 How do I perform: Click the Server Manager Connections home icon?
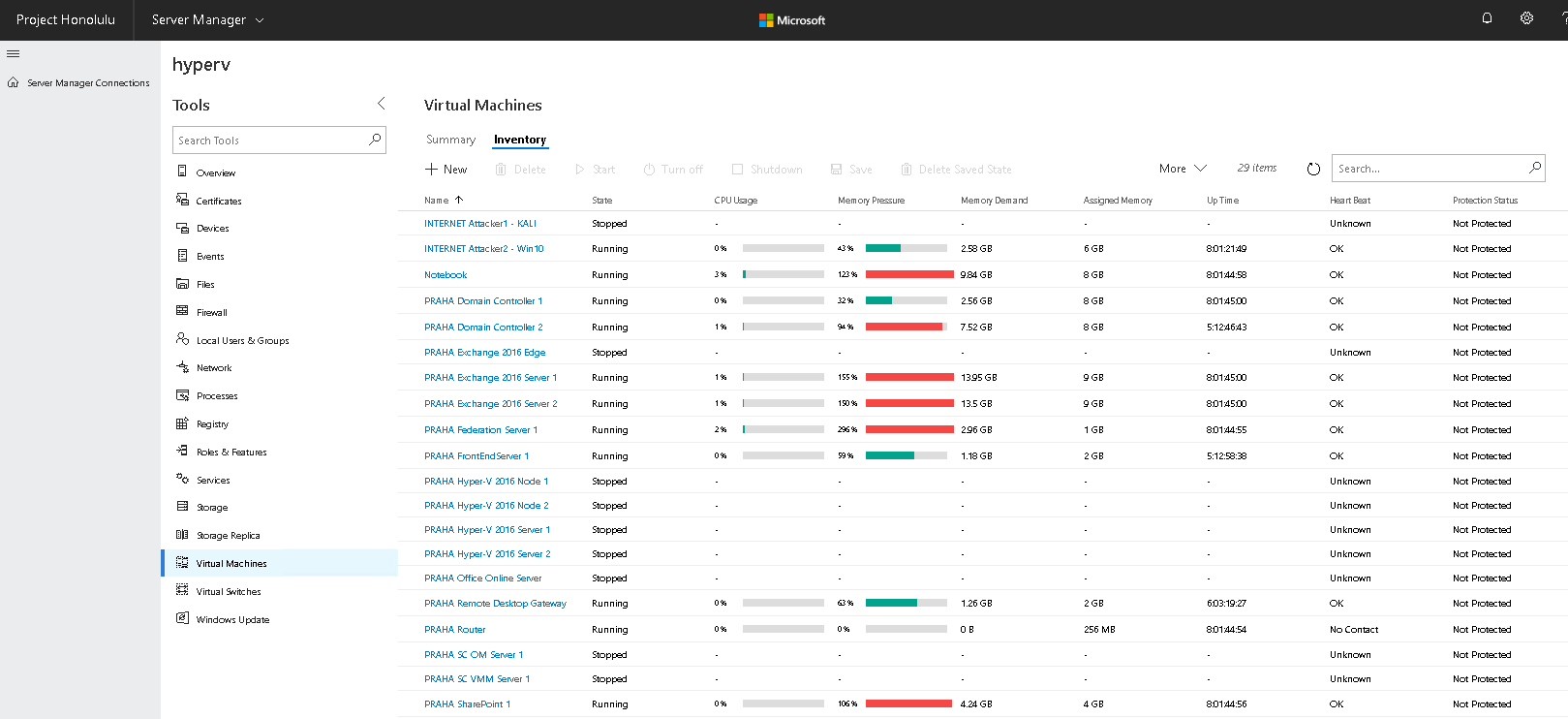(13, 82)
